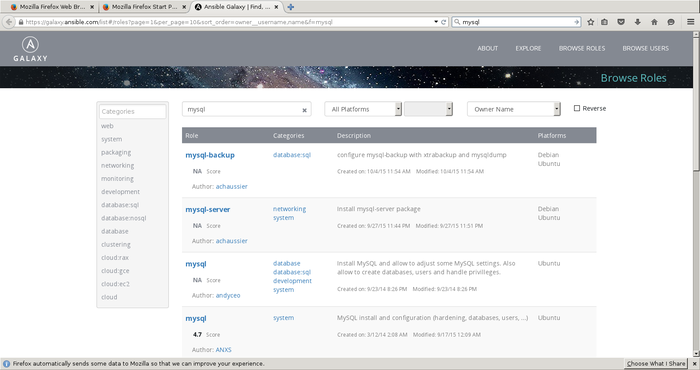Open the empty version dropdown
Image resolution: width=700 pixels, height=370 pixels.
(428, 109)
